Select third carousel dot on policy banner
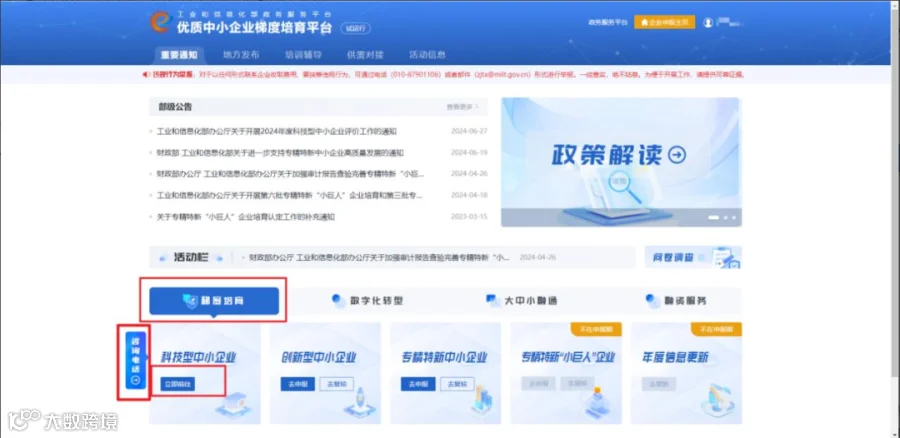Viewport: 900px width, 438px height. coord(734,218)
